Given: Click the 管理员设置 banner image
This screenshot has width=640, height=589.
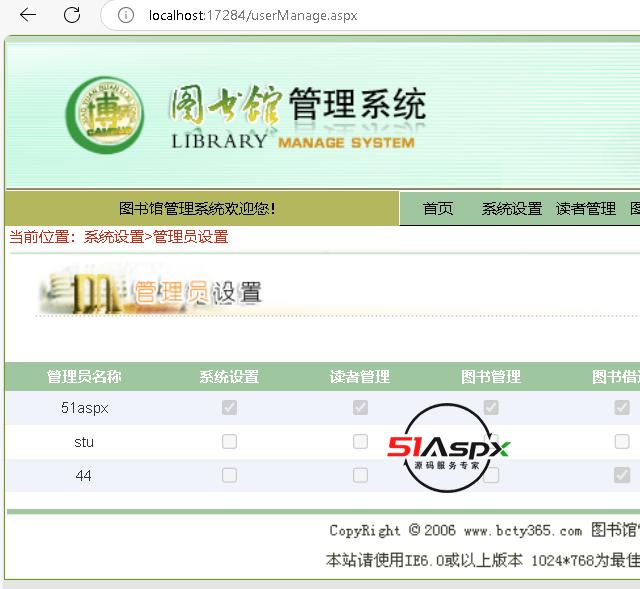Looking at the screenshot, I should point(151,291).
